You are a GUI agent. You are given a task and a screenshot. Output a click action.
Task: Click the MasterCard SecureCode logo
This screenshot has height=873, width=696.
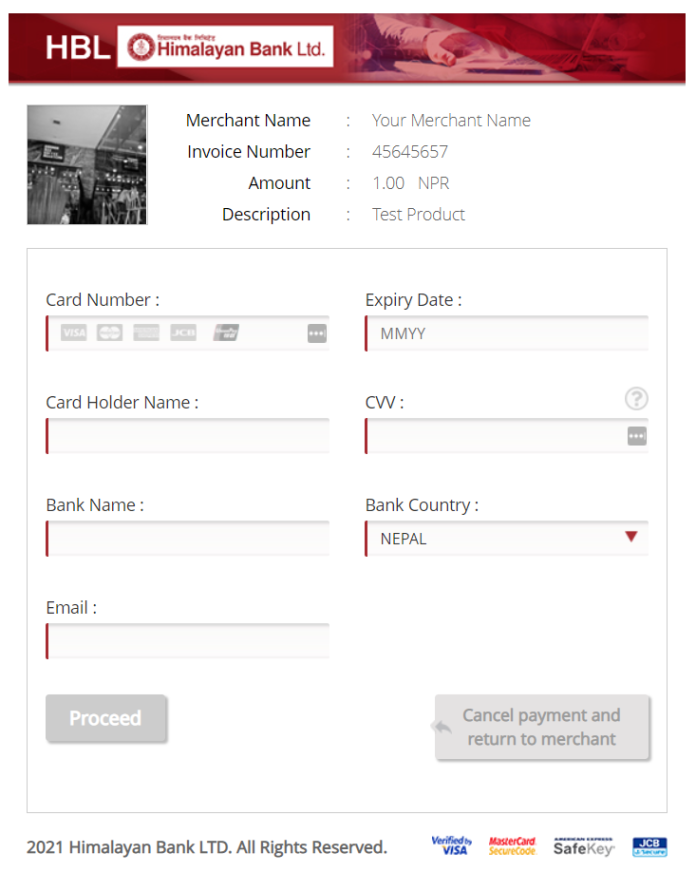point(512,846)
